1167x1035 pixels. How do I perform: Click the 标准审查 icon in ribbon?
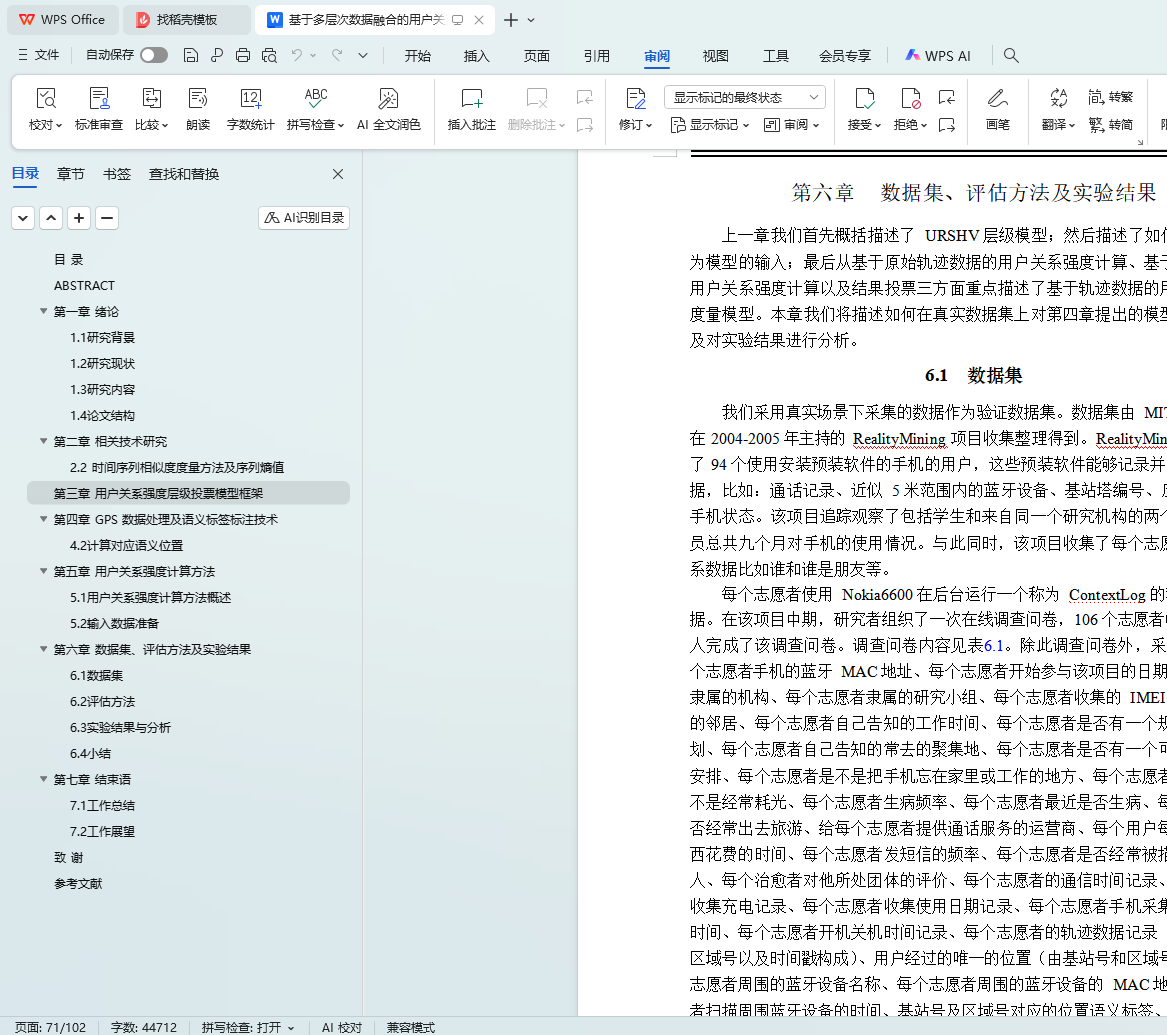tap(99, 99)
